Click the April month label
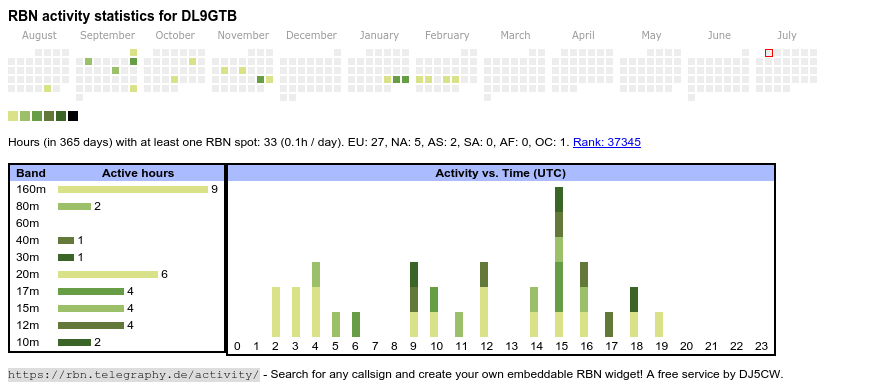Viewport: 870px width, 390px height. point(583,35)
